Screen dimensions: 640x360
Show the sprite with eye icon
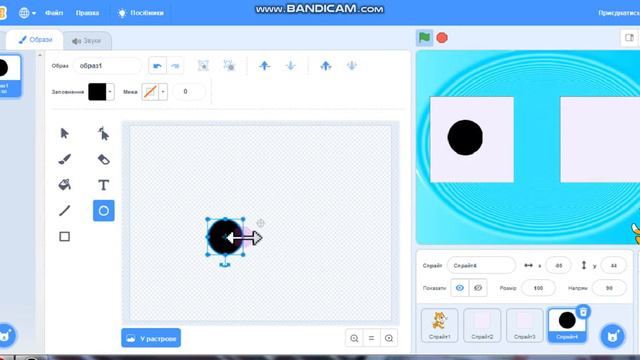460,288
